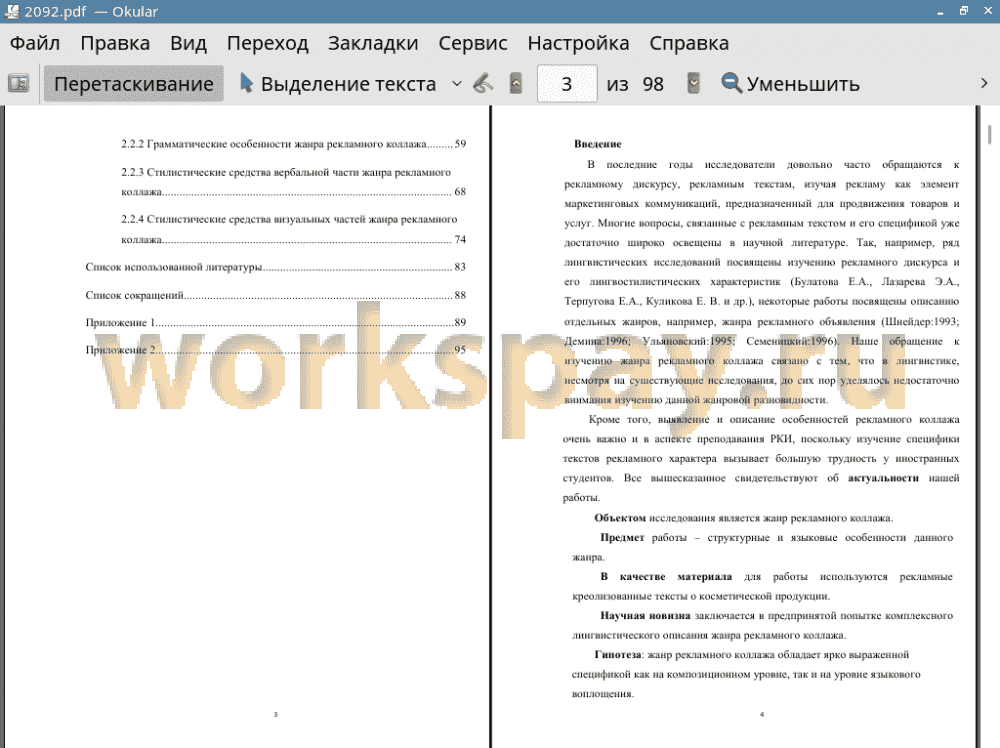Click the Okular app icon in titlebar
The height and width of the screenshot is (748, 1000).
11,11
